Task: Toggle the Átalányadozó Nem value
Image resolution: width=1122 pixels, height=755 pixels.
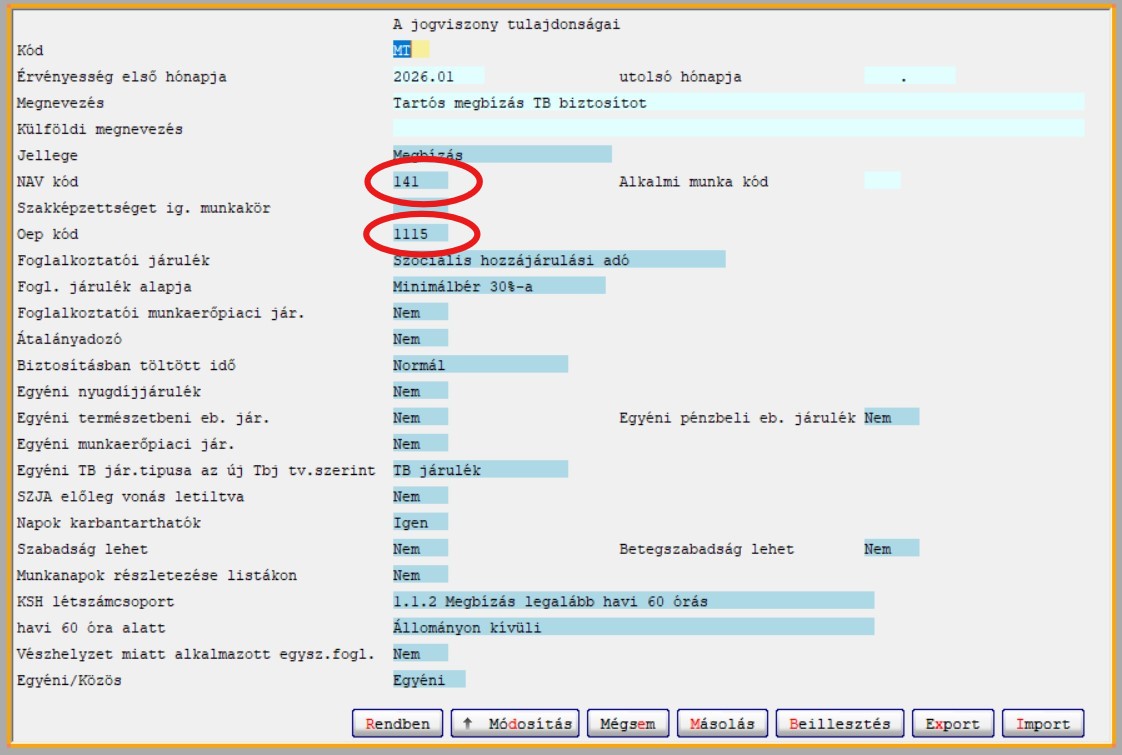Action: click(420, 339)
